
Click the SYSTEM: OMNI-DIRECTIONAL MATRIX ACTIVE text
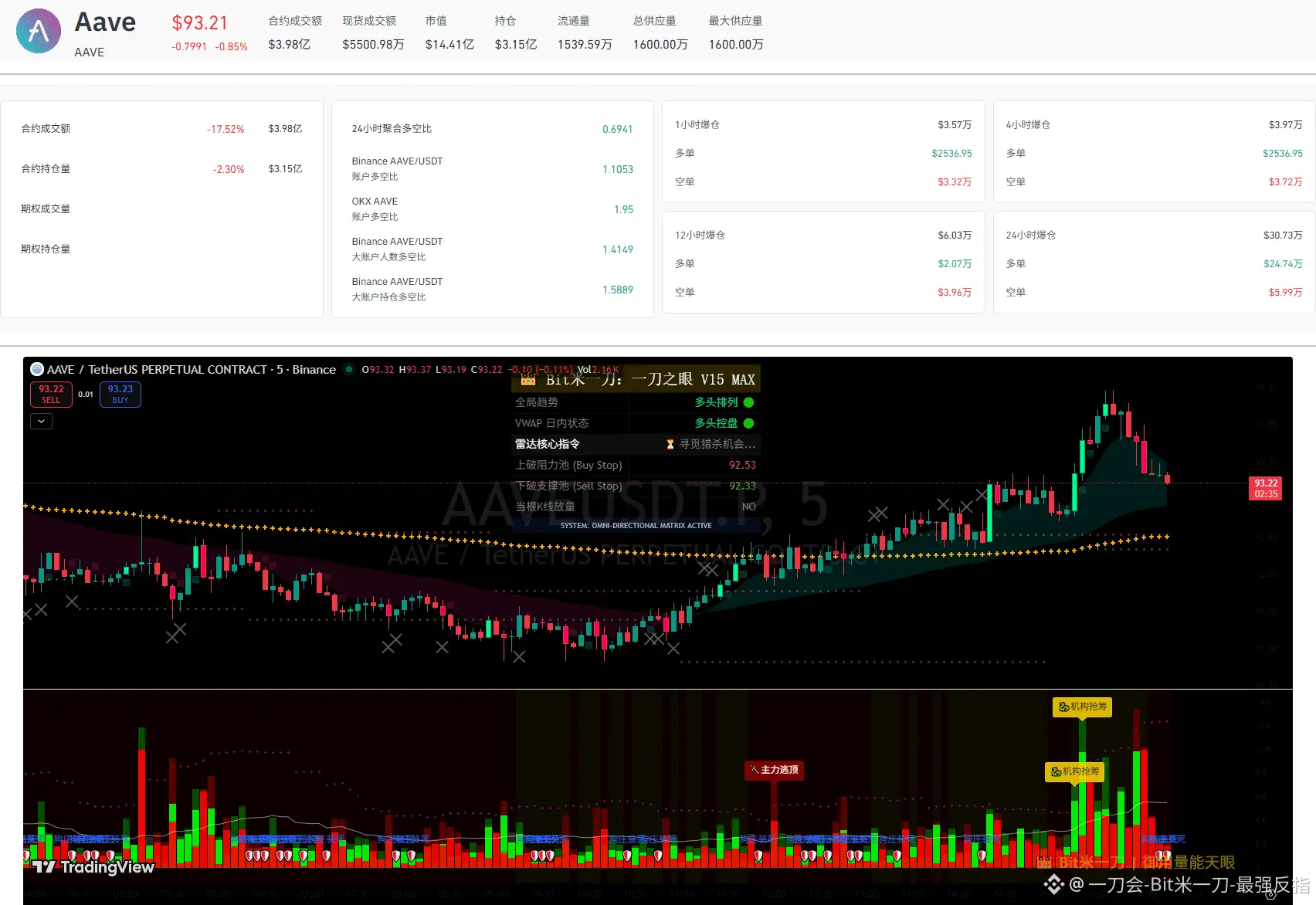[x=636, y=525]
